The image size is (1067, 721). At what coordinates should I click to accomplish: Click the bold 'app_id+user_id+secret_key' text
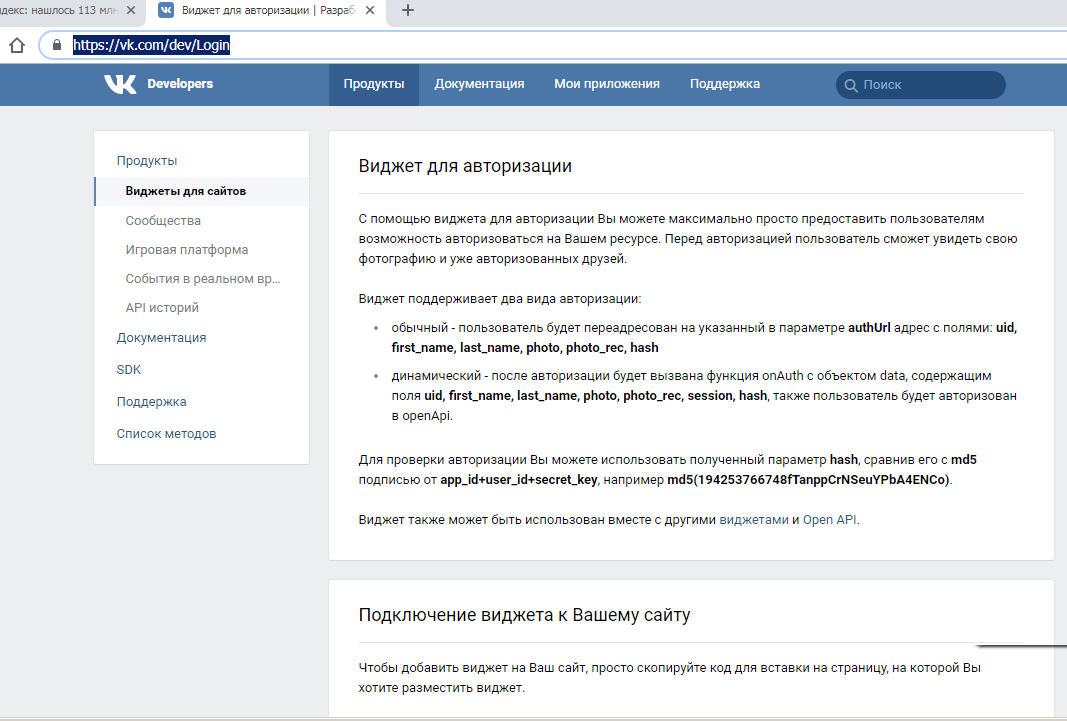tap(519, 480)
